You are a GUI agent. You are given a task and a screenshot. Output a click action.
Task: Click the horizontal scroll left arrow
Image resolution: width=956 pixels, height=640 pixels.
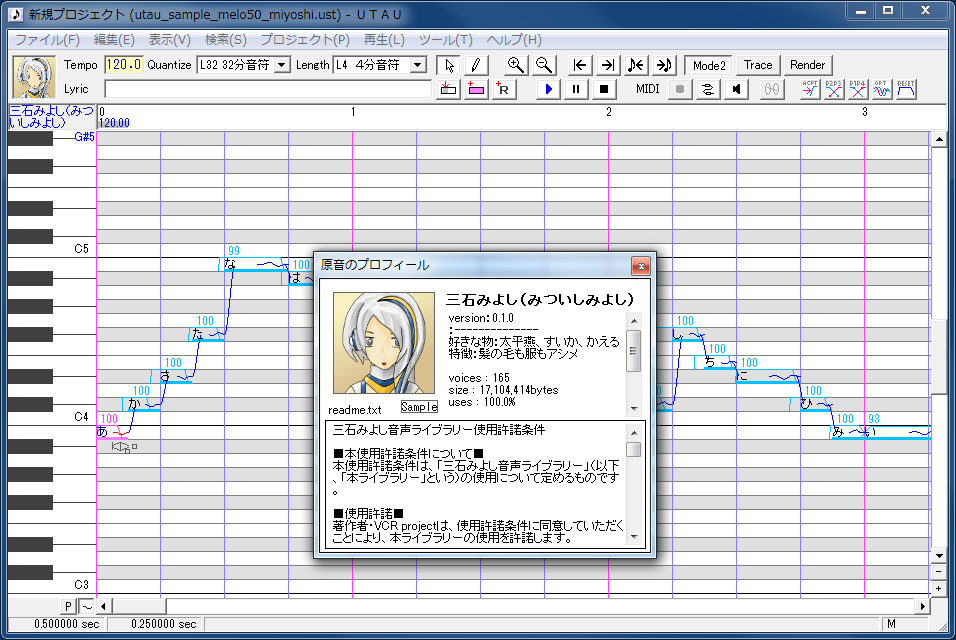point(103,606)
